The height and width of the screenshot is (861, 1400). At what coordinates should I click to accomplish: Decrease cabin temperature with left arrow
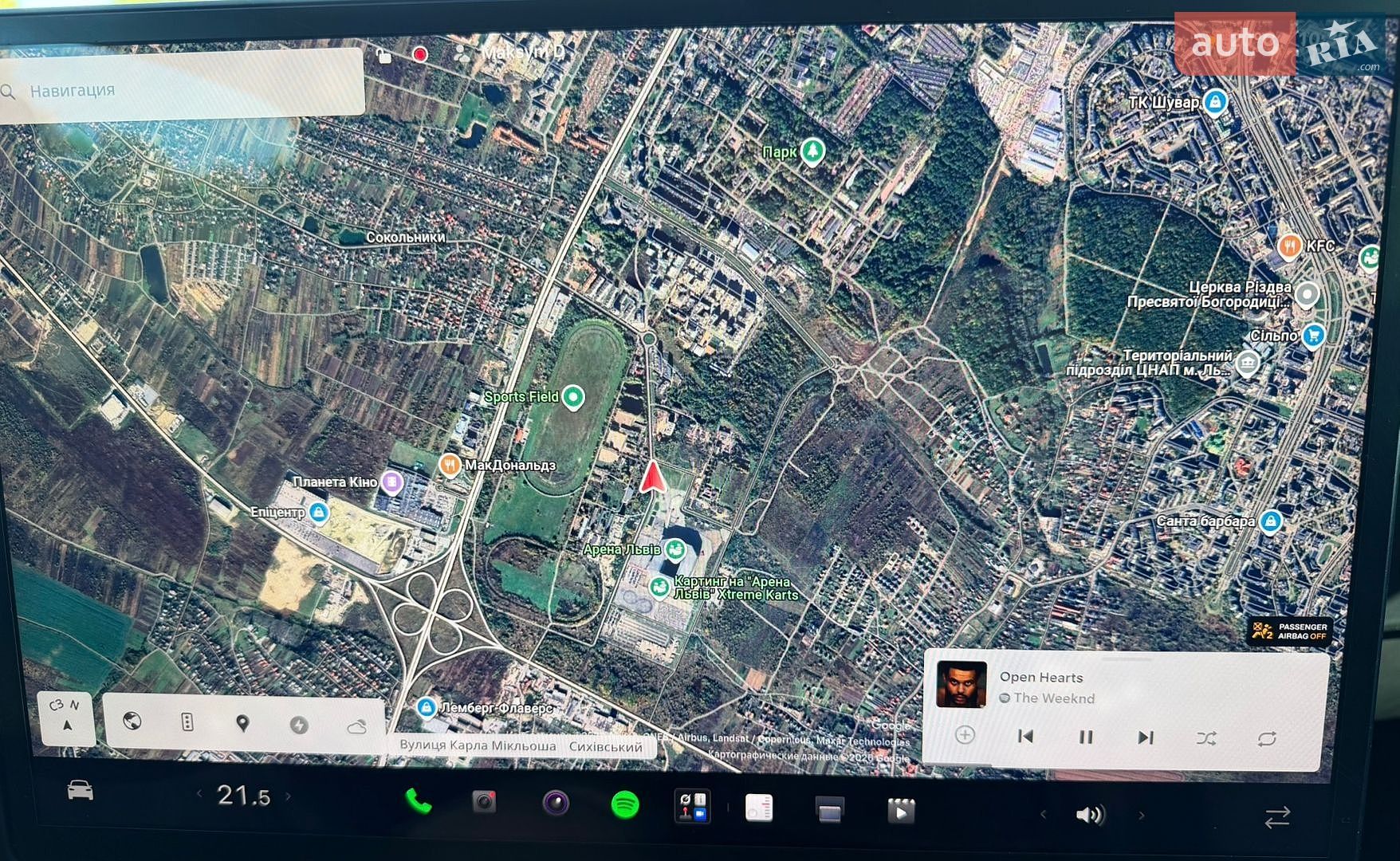pos(199,793)
